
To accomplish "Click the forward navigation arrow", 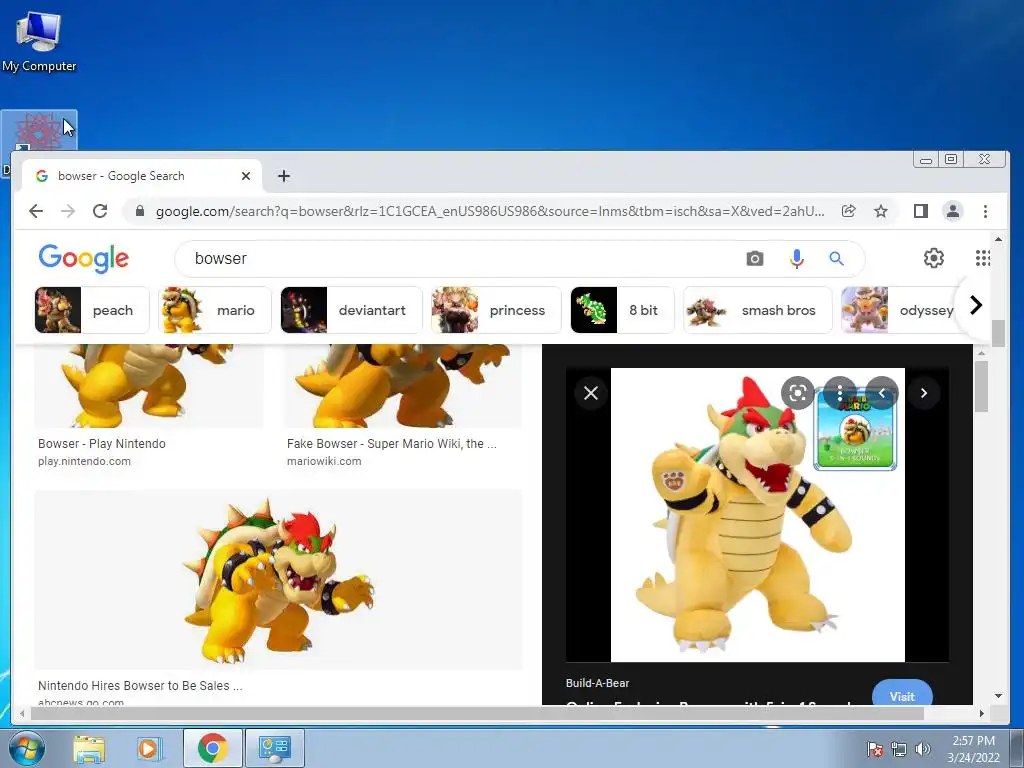I will pyautogui.click(x=68, y=211).
